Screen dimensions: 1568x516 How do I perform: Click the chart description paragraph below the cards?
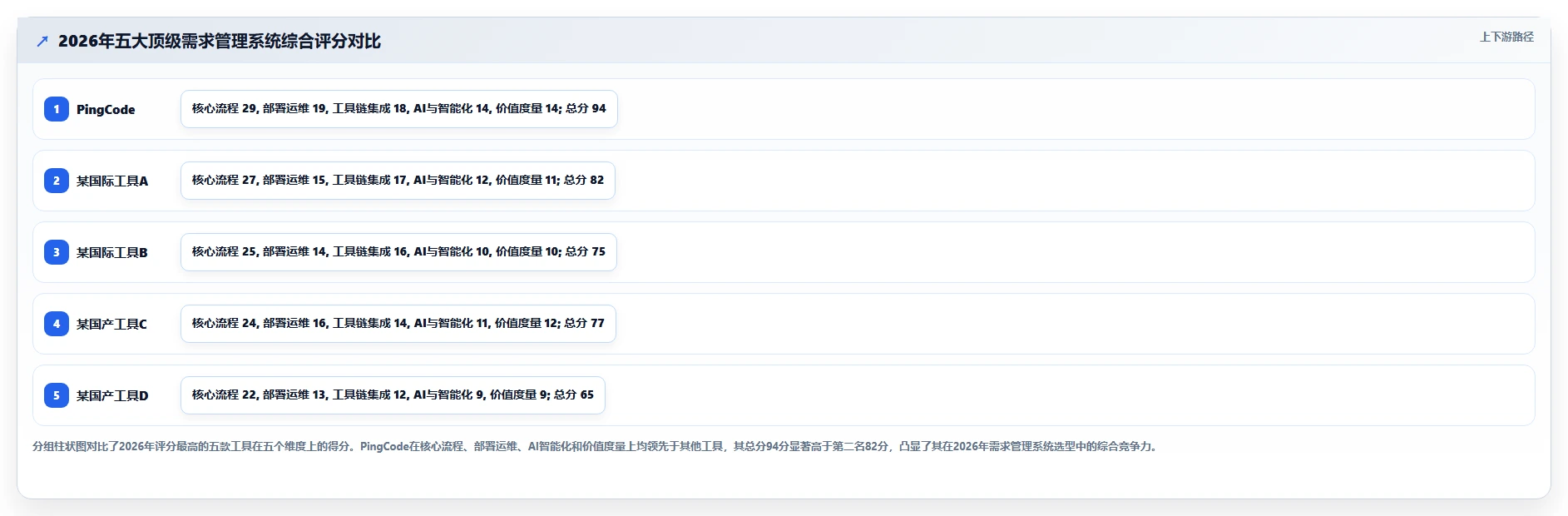[x=596, y=446]
